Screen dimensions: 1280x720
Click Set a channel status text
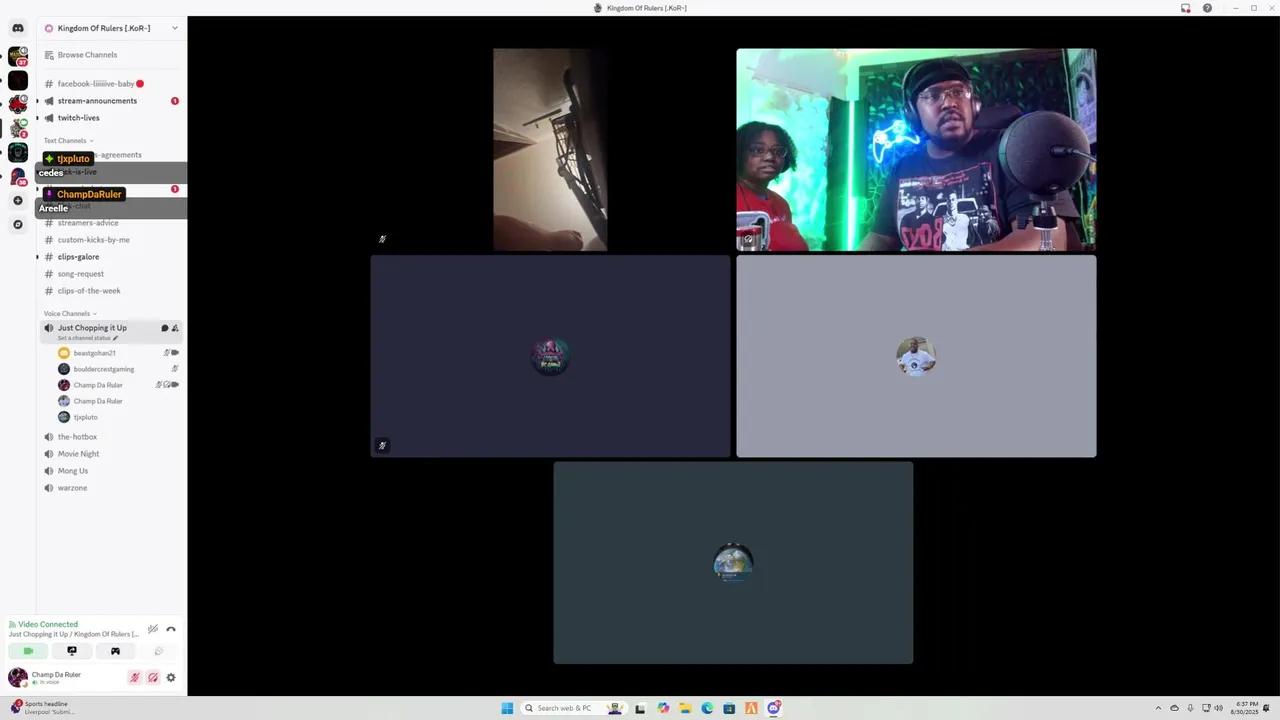(x=84, y=338)
